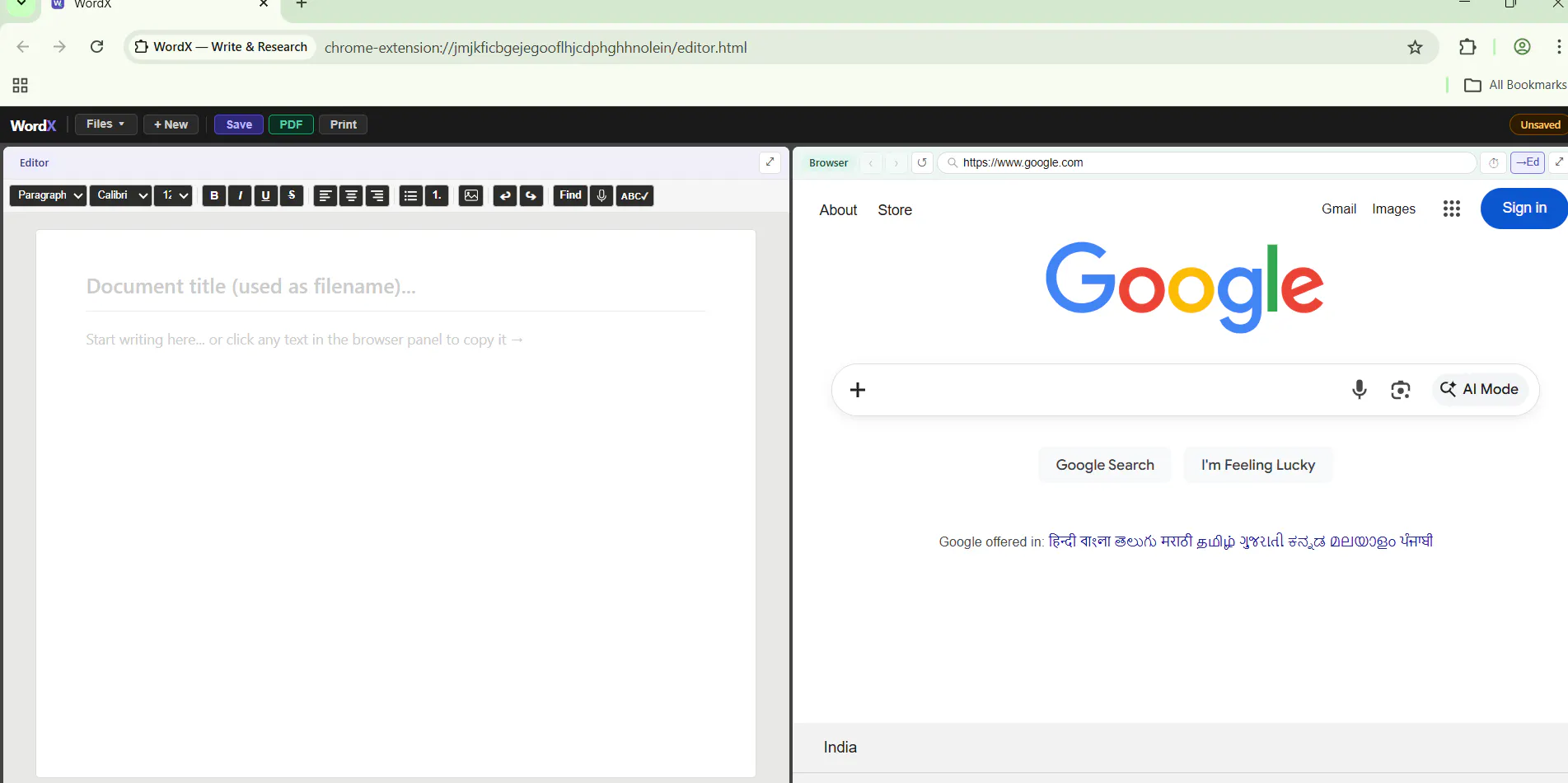The height and width of the screenshot is (783, 1568).
Task: Click the WordX logo
Action: (33, 125)
